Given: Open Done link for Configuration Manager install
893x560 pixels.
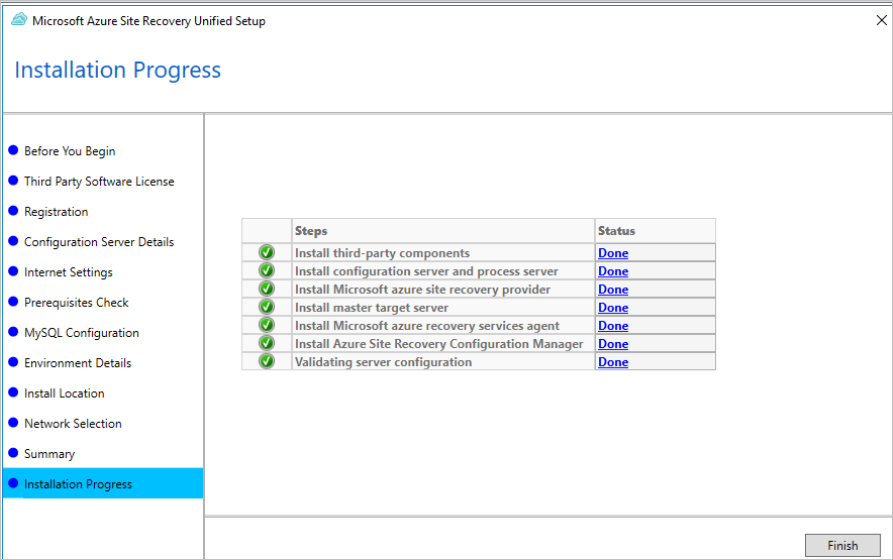Looking at the screenshot, I should (x=613, y=344).
